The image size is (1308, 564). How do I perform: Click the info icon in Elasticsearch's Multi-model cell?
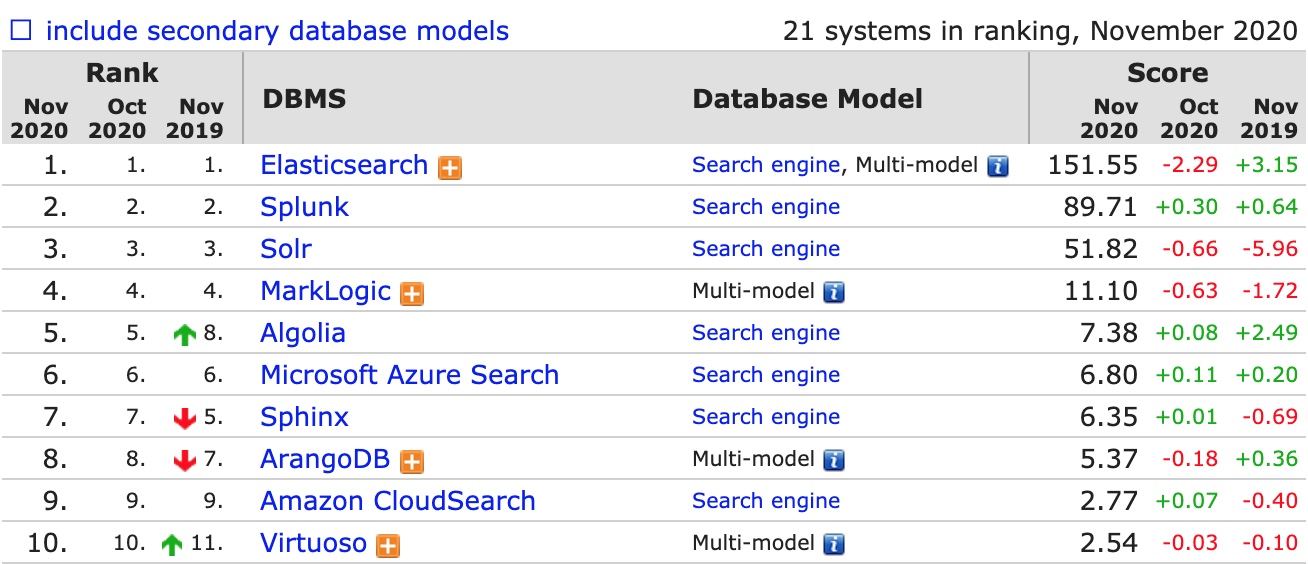coord(997,167)
